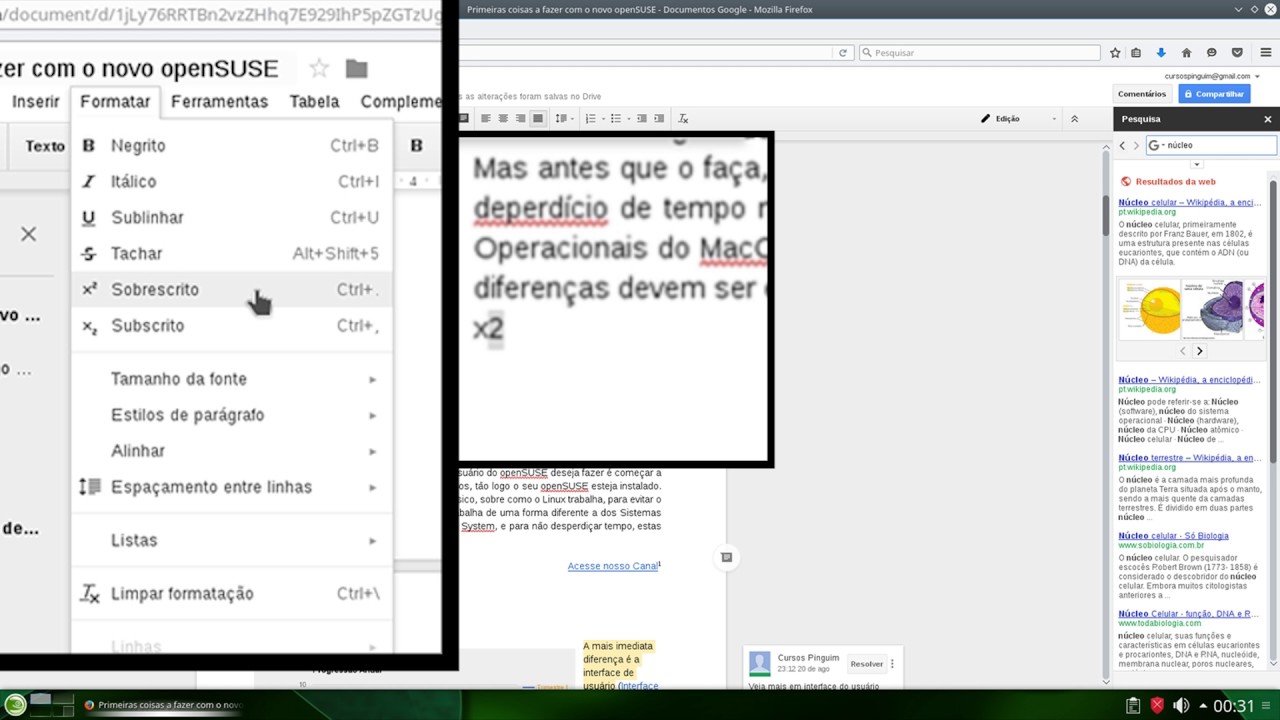Click the blue Compartilhar button

[x=1213, y=94]
